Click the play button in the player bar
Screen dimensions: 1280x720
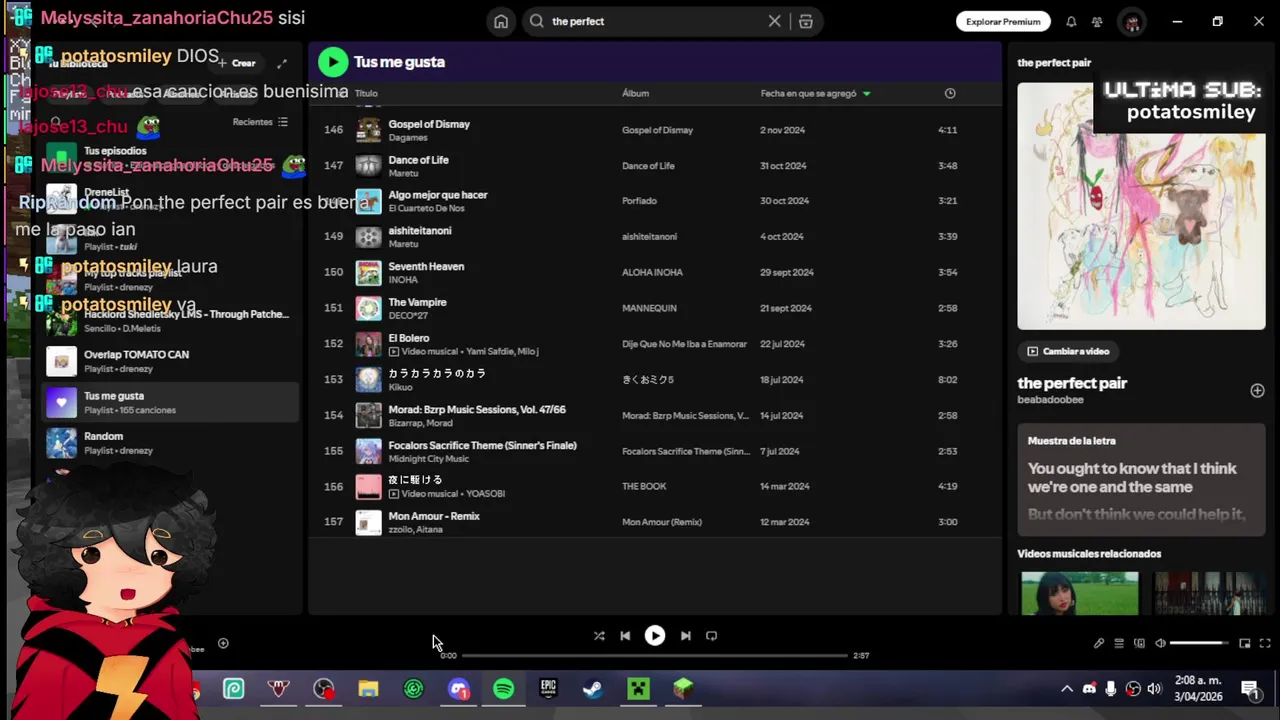pyautogui.click(x=655, y=635)
